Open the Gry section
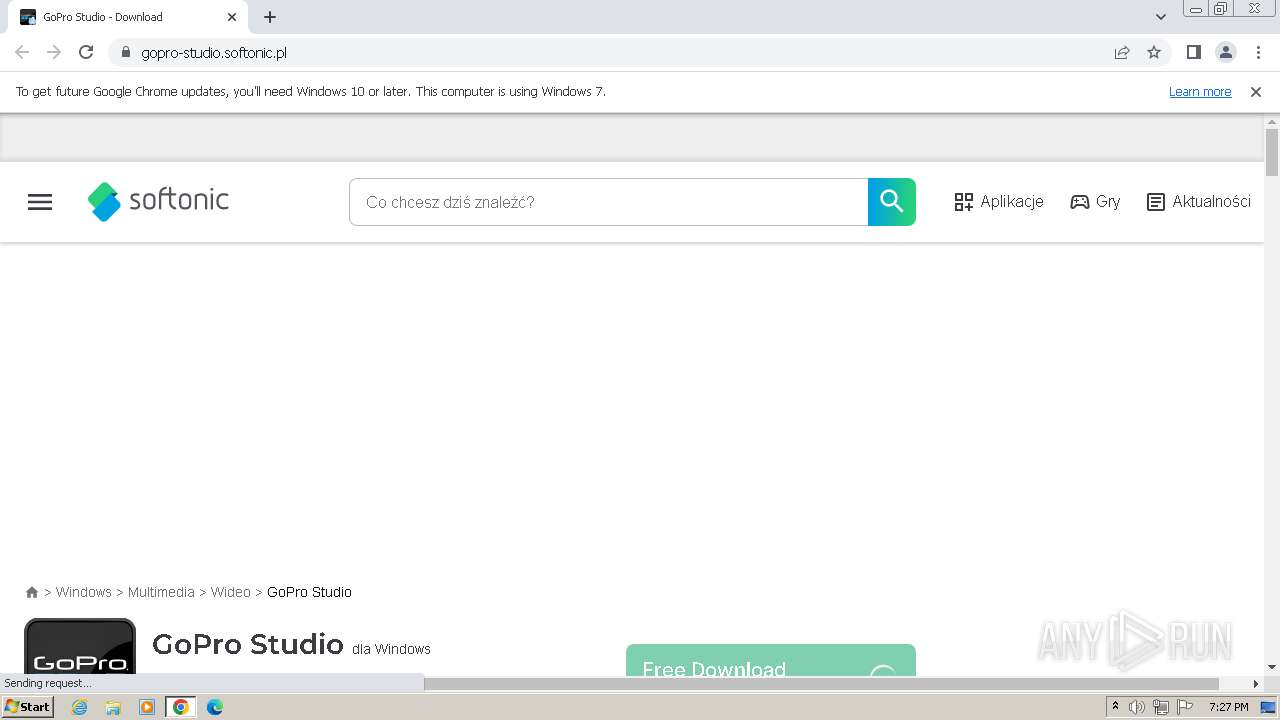The width and height of the screenshot is (1280, 720). click(1095, 202)
